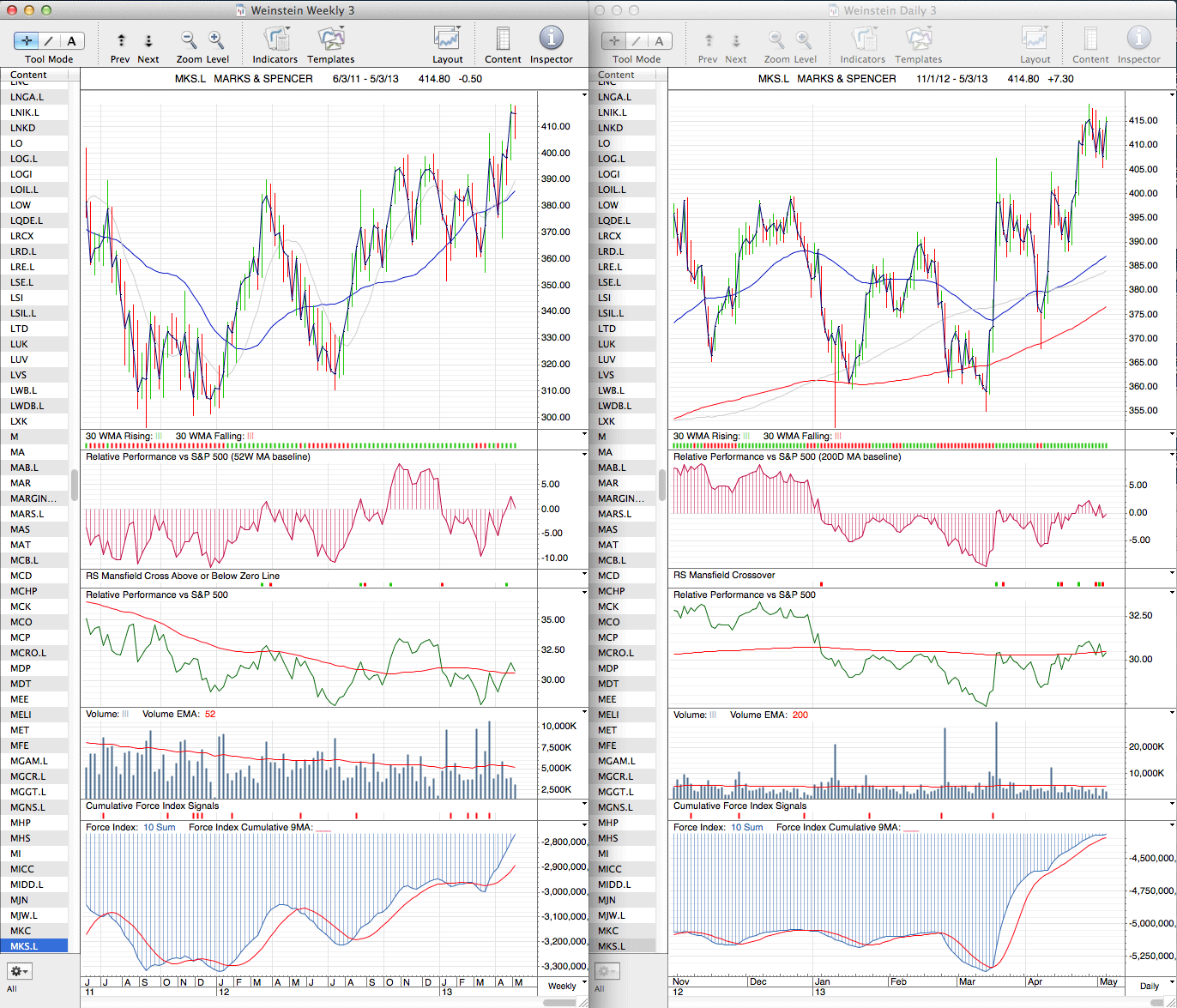The width and height of the screenshot is (1177, 1008).
Task: Select the crosshair tool mode in Weekly window
Action: [x=27, y=41]
